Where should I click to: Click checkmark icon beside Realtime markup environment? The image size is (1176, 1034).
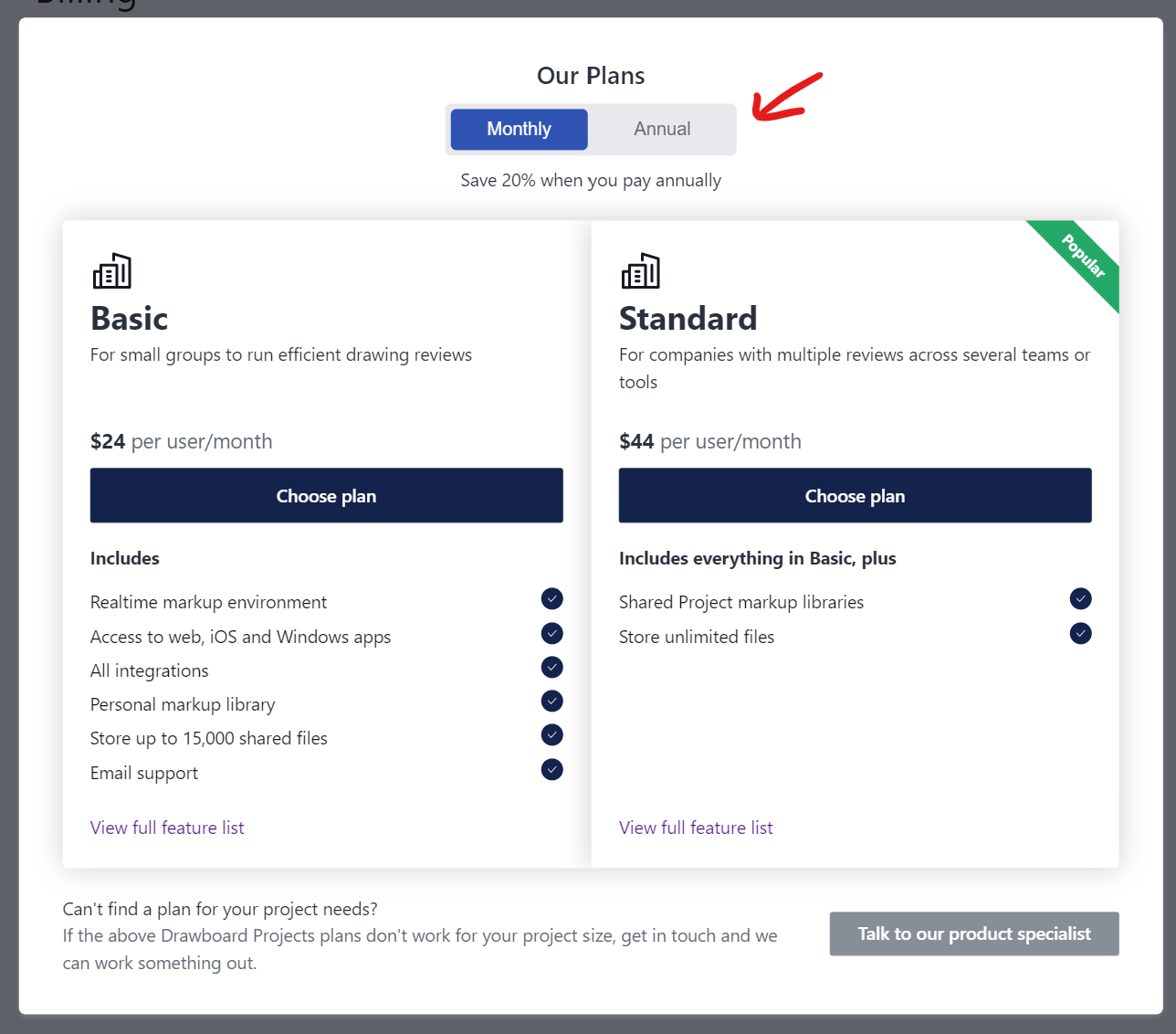coord(552,599)
